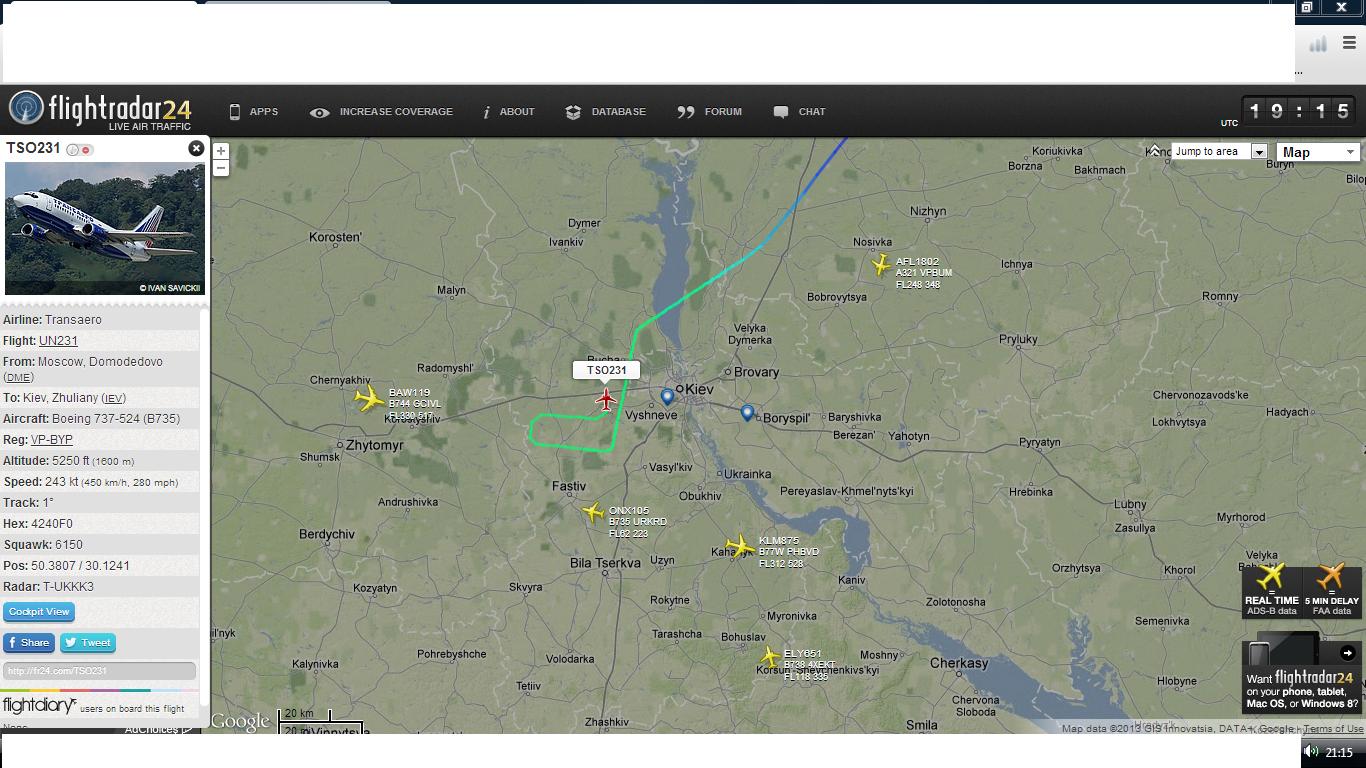Open the Jump to area dropdown
The width and height of the screenshot is (1366, 768).
(x=1219, y=152)
